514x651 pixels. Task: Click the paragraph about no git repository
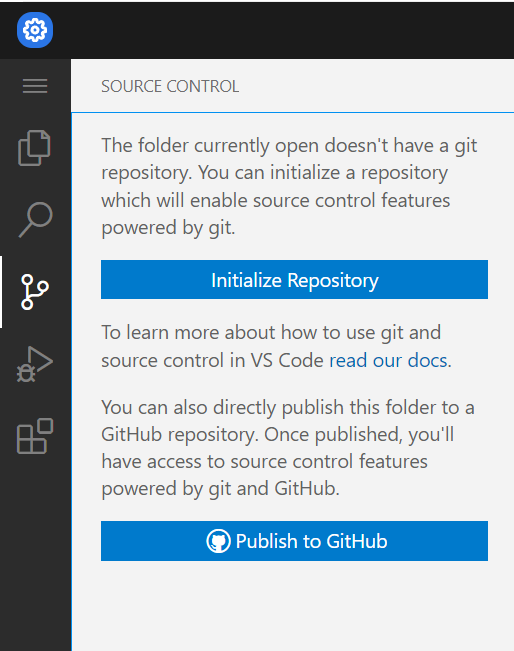pos(289,186)
